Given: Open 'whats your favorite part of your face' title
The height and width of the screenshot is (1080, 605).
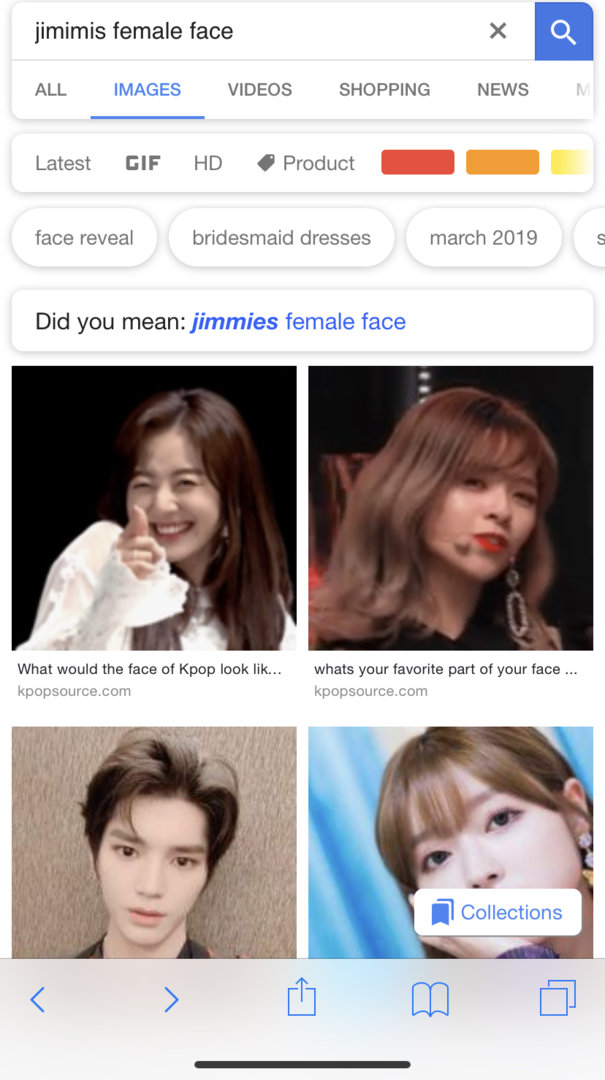Looking at the screenshot, I should point(446,669).
